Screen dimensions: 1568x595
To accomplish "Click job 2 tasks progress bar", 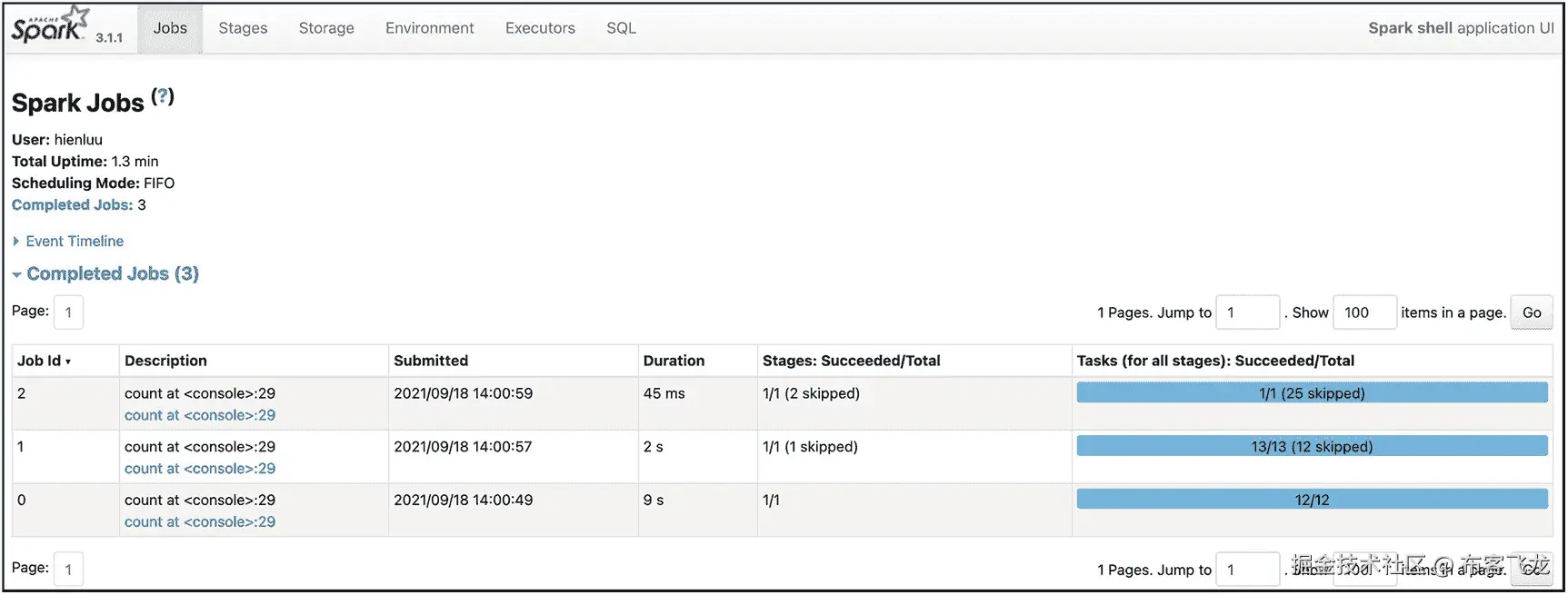I will (x=1311, y=393).
